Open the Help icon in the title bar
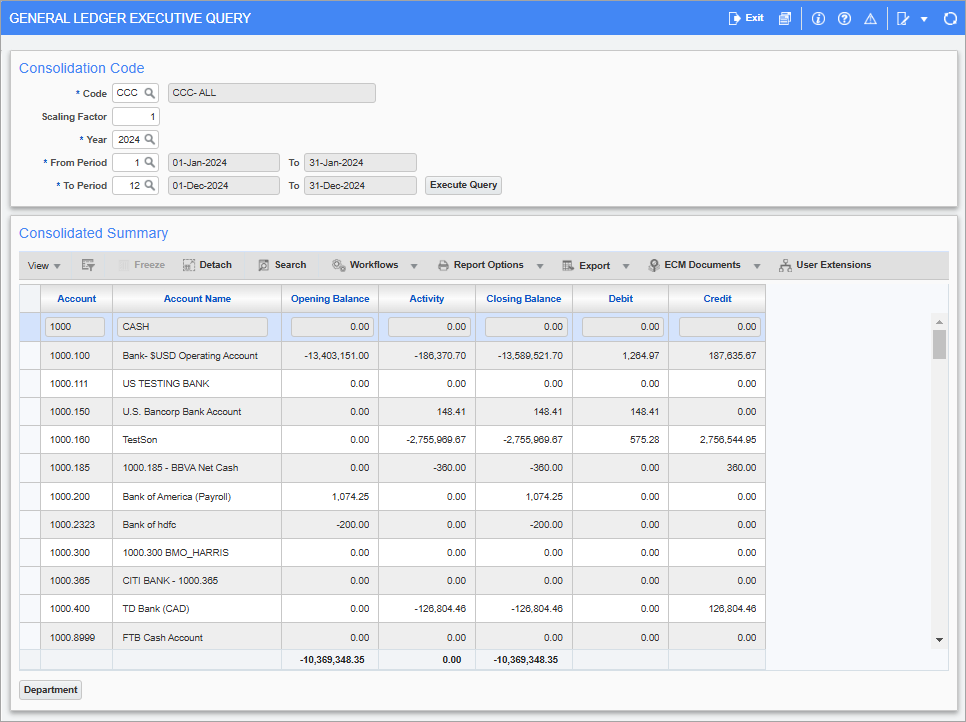This screenshot has height=722, width=966. click(845, 17)
